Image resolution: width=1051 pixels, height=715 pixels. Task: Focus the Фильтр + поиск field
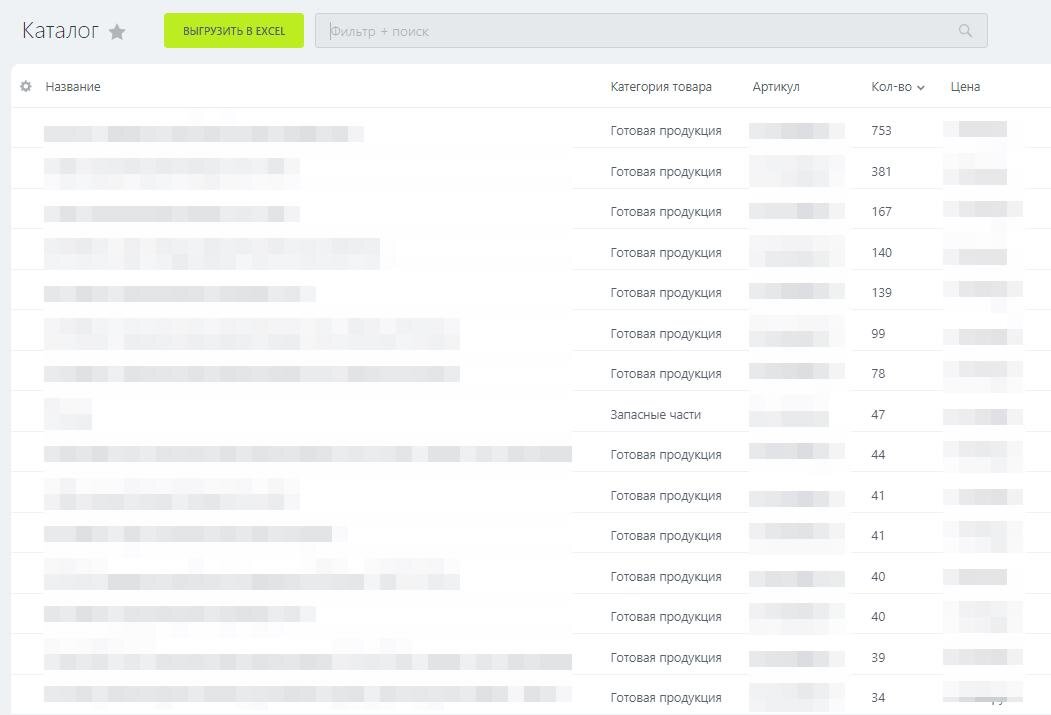[x=651, y=31]
